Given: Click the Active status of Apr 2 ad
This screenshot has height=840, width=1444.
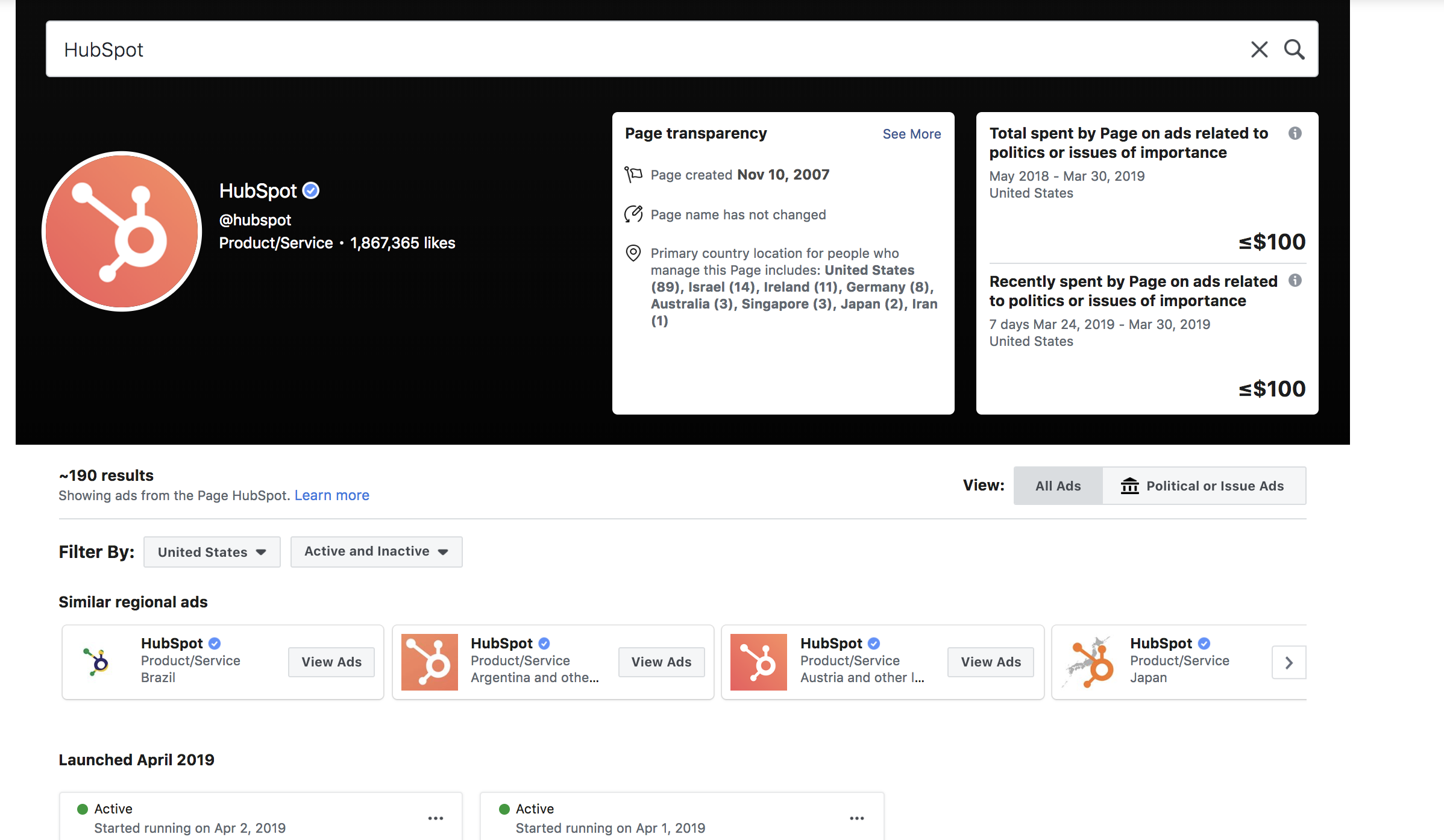Looking at the screenshot, I should 113,809.
